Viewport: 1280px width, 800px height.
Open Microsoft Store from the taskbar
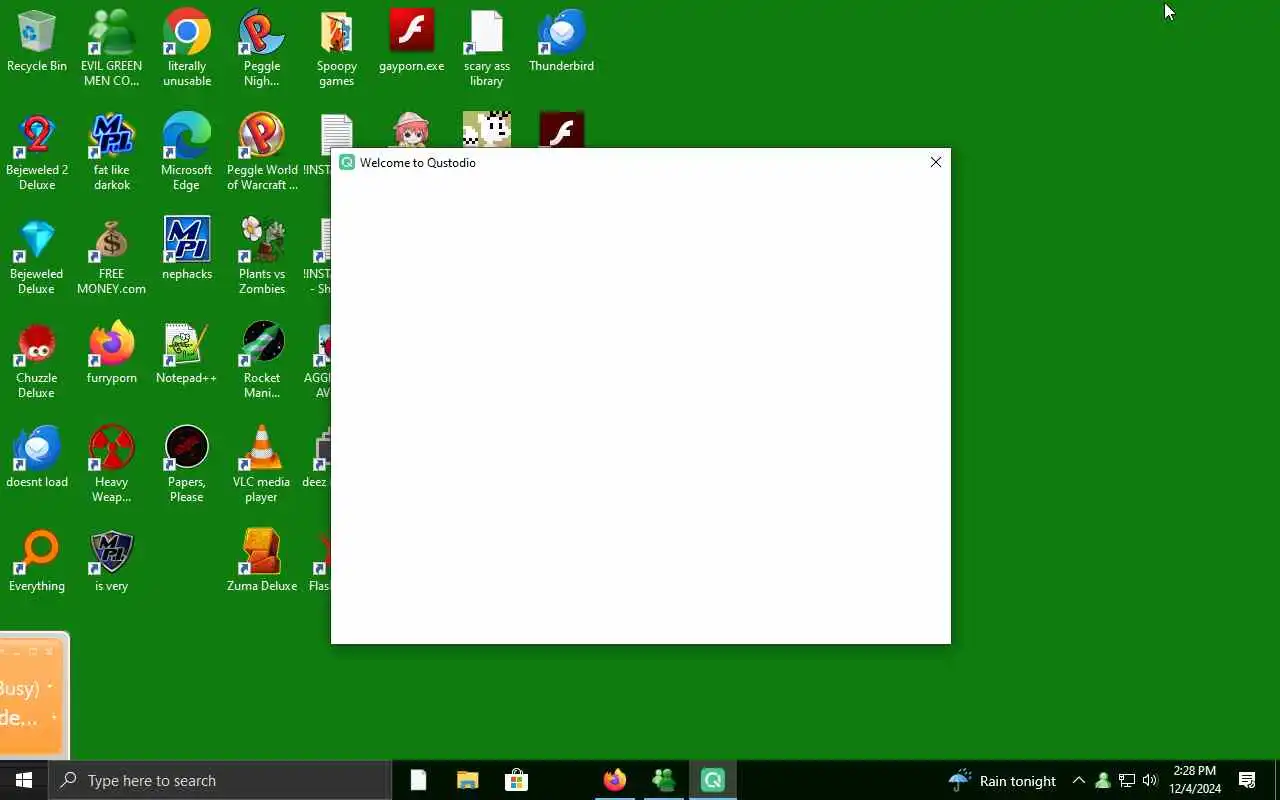(516, 780)
